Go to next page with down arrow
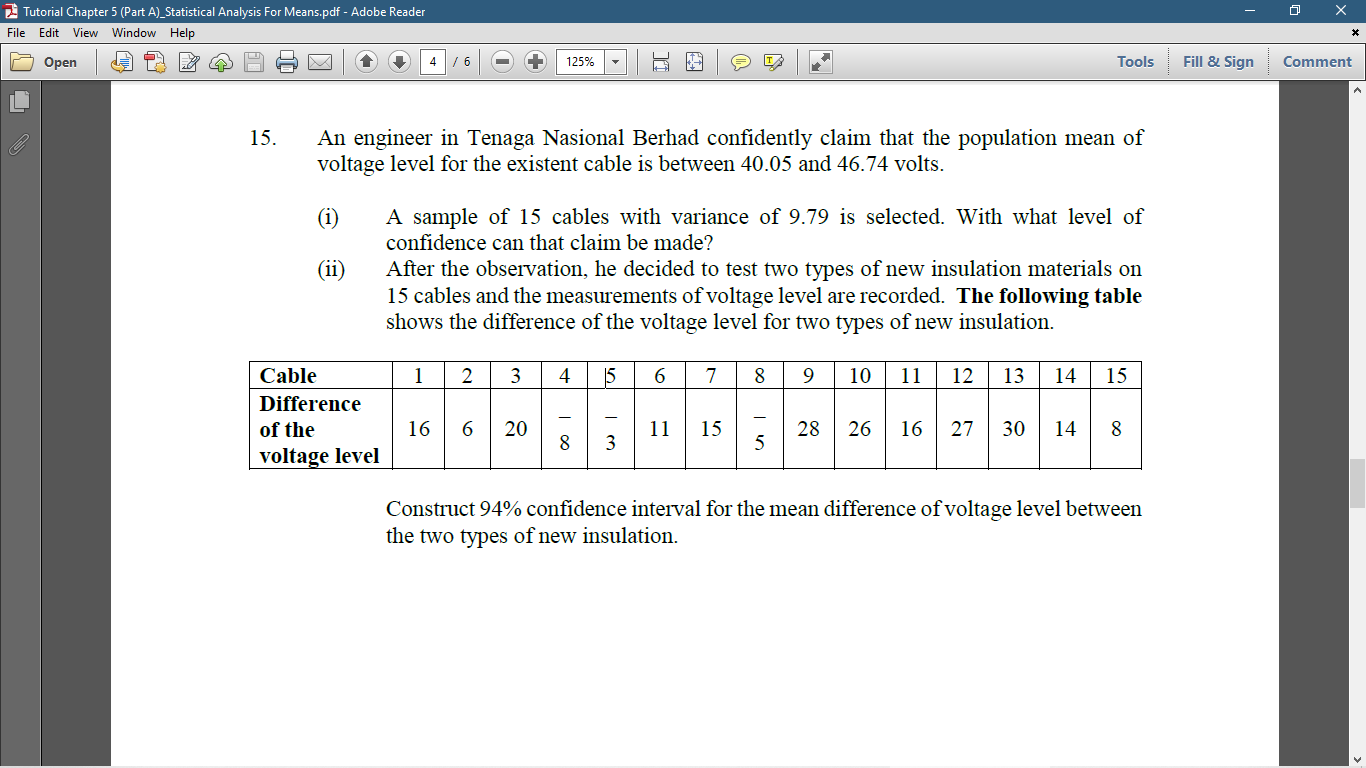The width and height of the screenshot is (1366, 768). (x=399, y=62)
